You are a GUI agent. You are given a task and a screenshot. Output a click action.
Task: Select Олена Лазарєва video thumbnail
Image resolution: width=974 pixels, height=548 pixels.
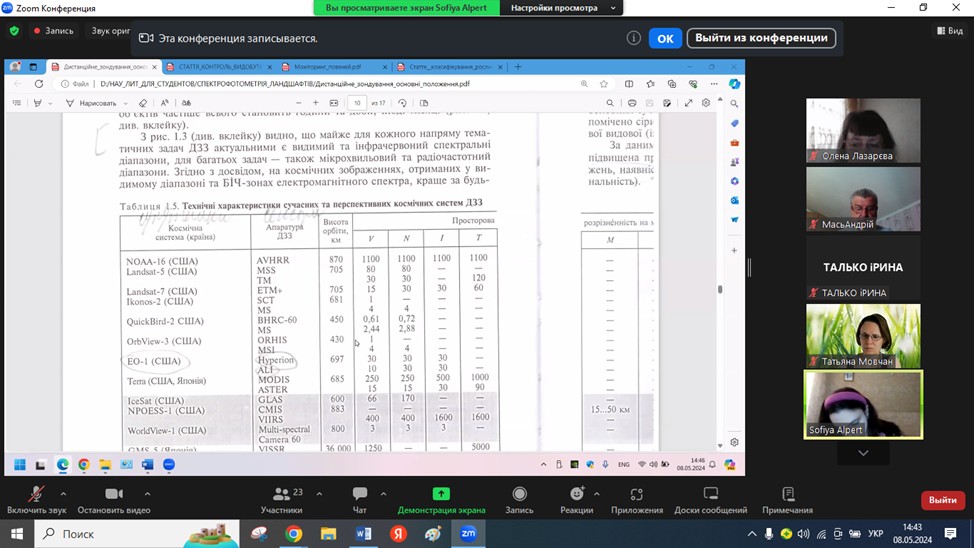click(x=863, y=130)
